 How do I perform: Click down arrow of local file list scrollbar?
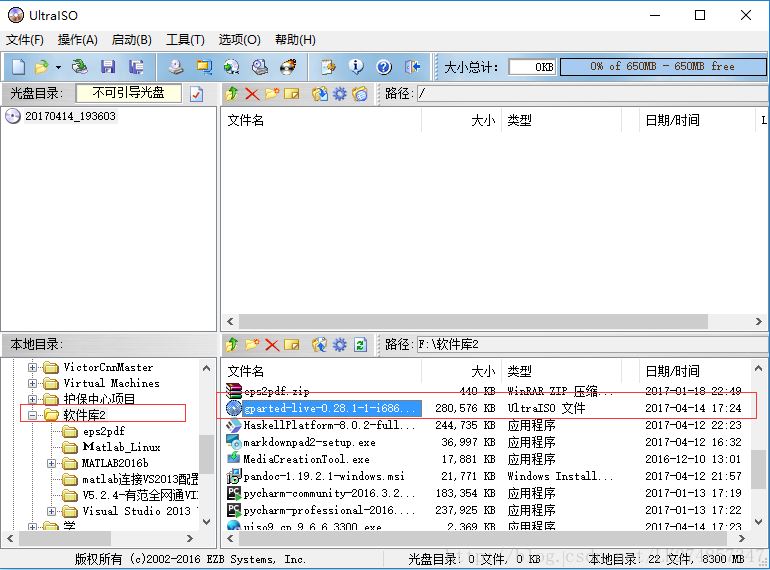pyautogui.click(x=759, y=521)
